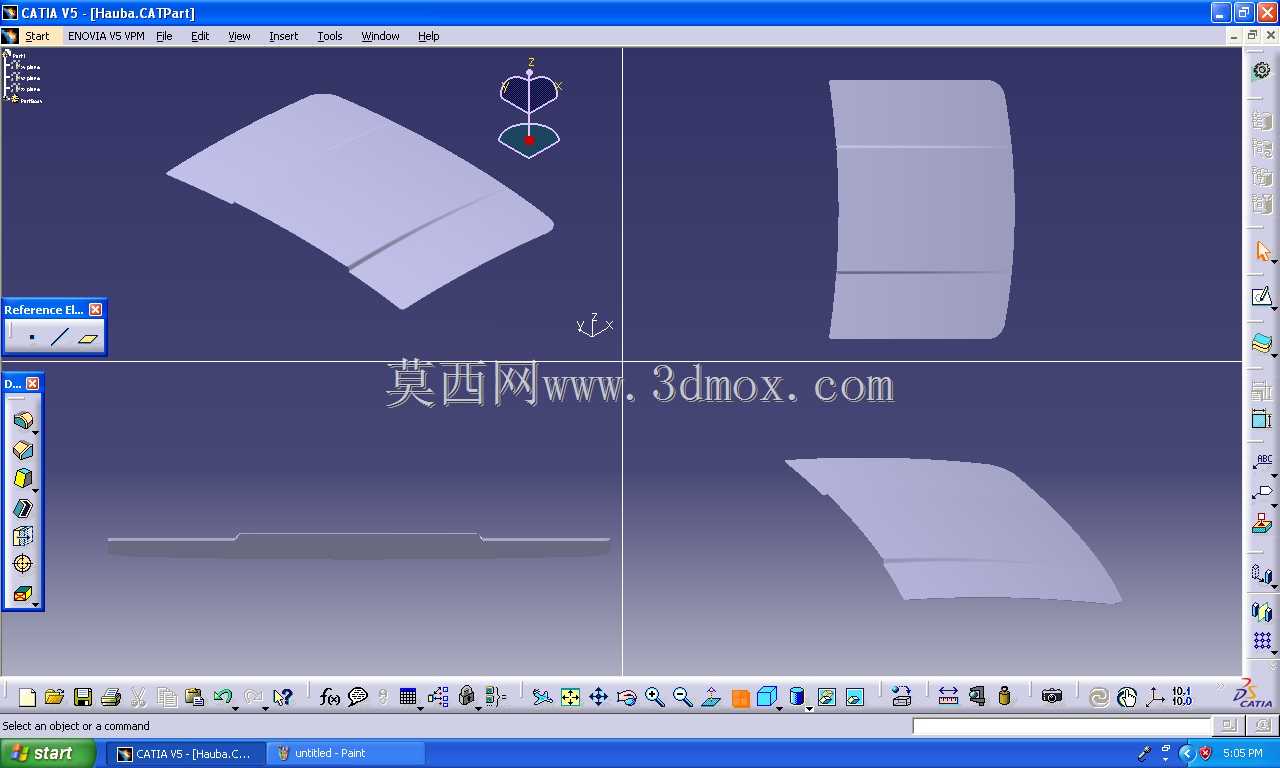Click the Windows start button
This screenshot has width=1280, height=768.
(x=48, y=753)
